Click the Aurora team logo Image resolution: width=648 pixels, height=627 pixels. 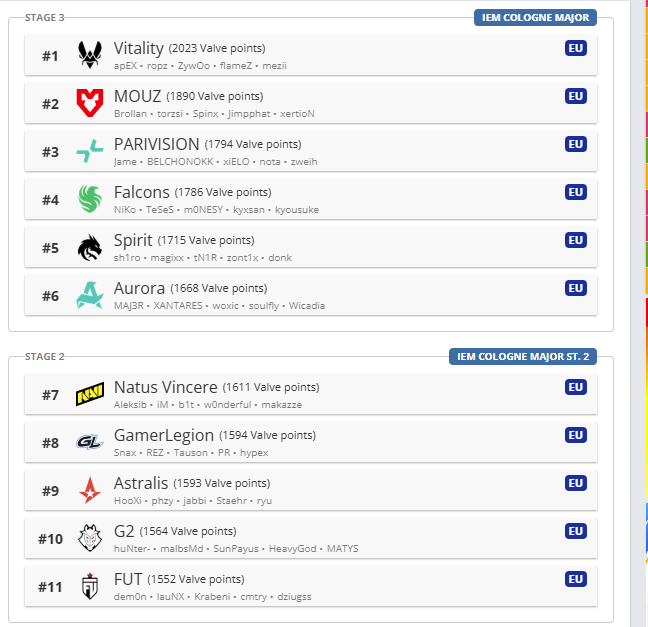[90, 295]
